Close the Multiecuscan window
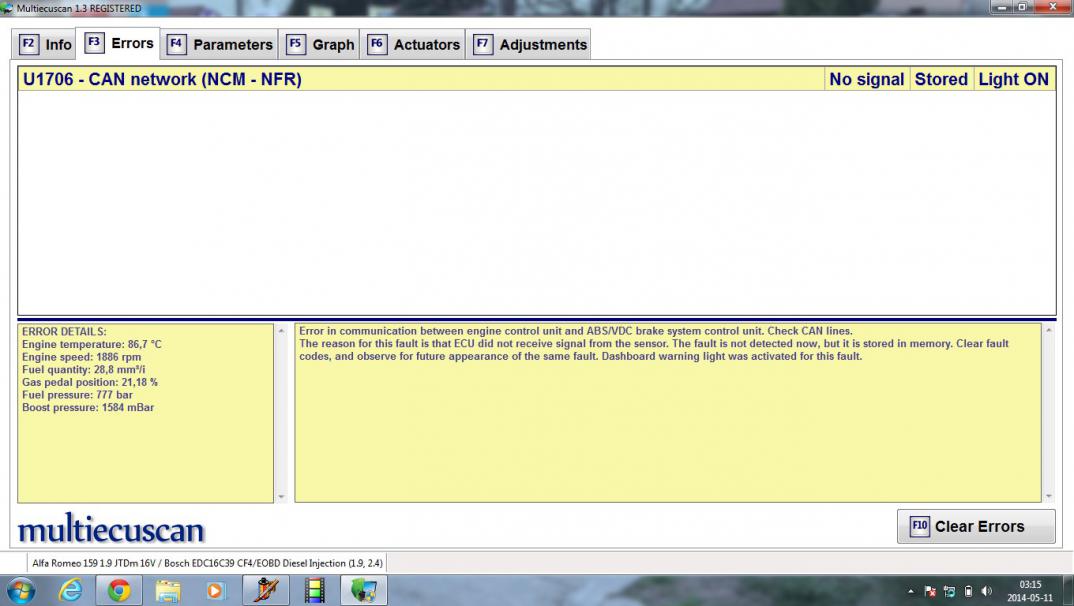 pyautogui.click(x=1053, y=7)
